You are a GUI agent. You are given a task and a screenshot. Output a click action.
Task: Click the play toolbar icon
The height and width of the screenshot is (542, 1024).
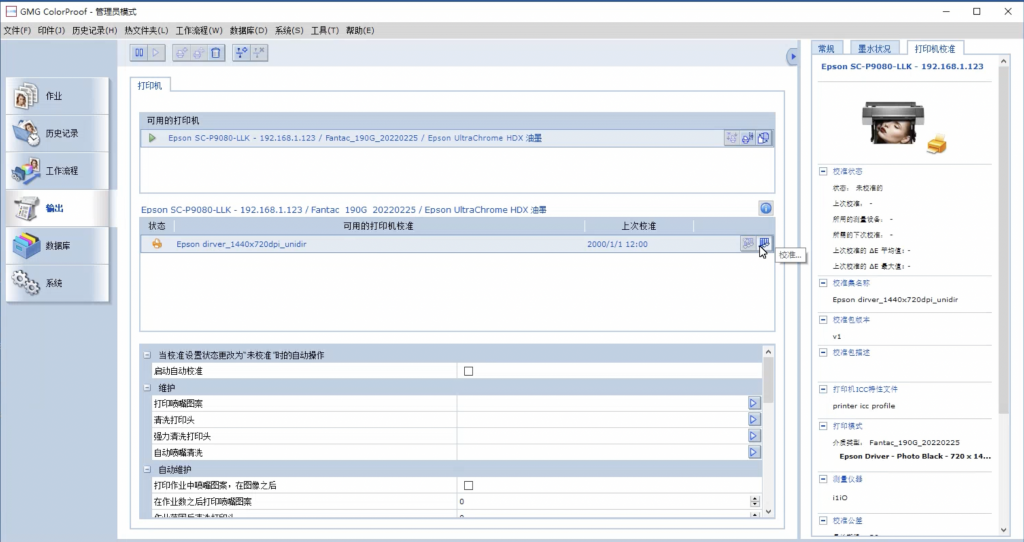click(156, 53)
